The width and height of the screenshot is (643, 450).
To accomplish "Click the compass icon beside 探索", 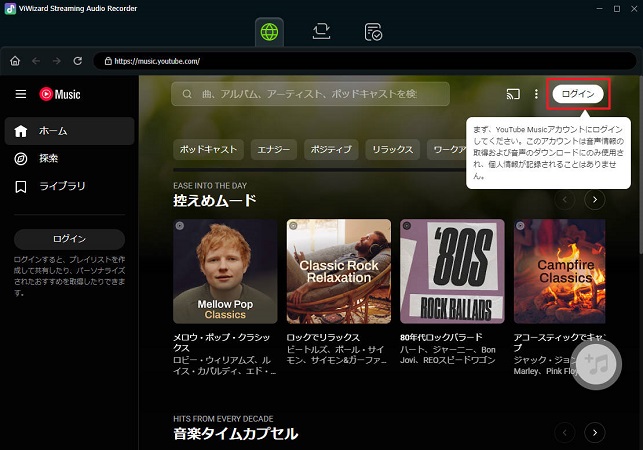I will [21, 158].
